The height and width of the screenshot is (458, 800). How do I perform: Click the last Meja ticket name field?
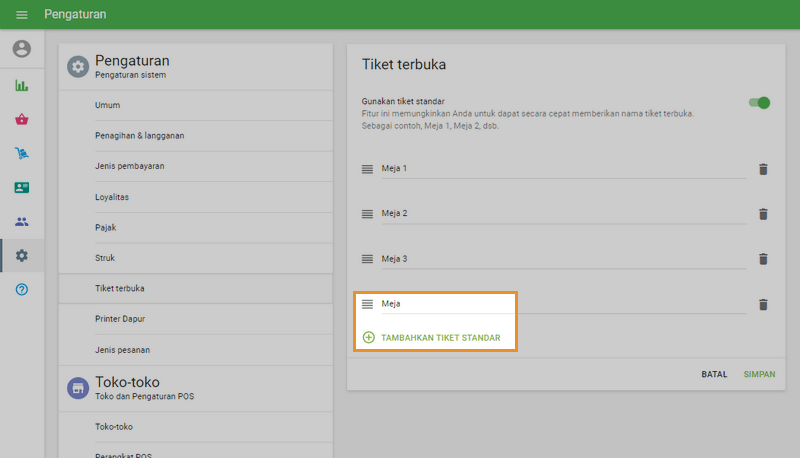pos(560,304)
